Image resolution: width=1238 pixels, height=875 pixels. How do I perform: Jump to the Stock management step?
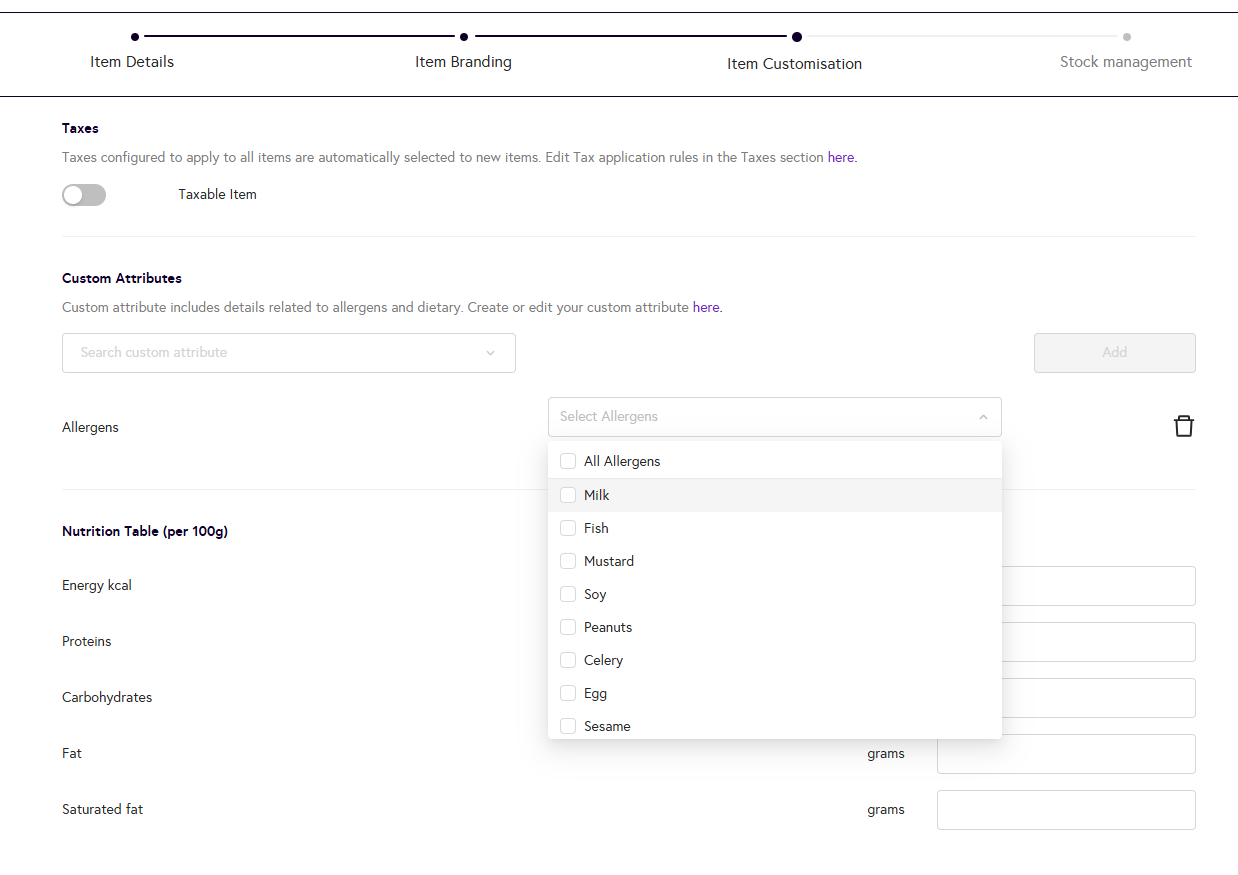(x=1125, y=62)
